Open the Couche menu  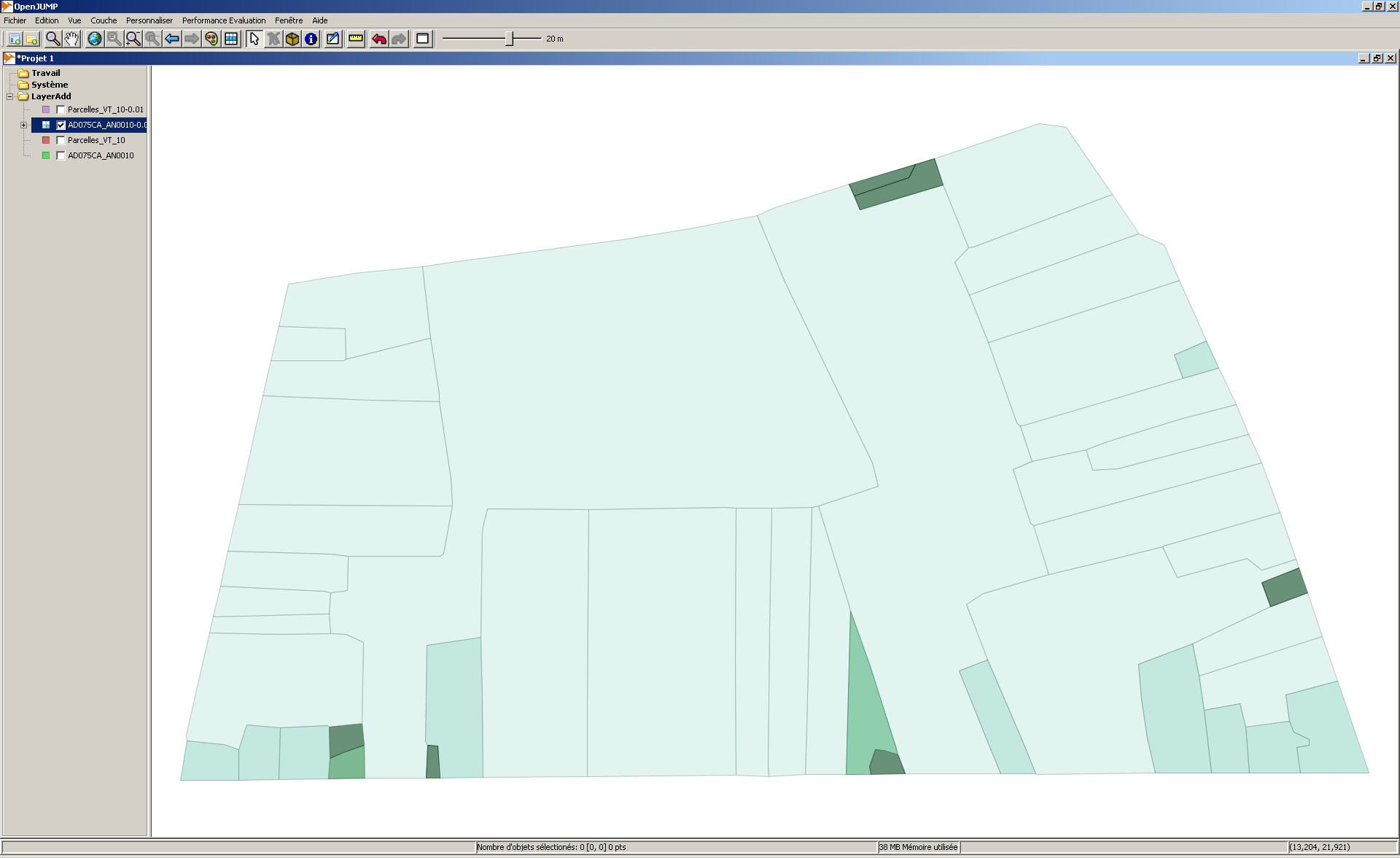pyautogui.click(x=104, y=20)
